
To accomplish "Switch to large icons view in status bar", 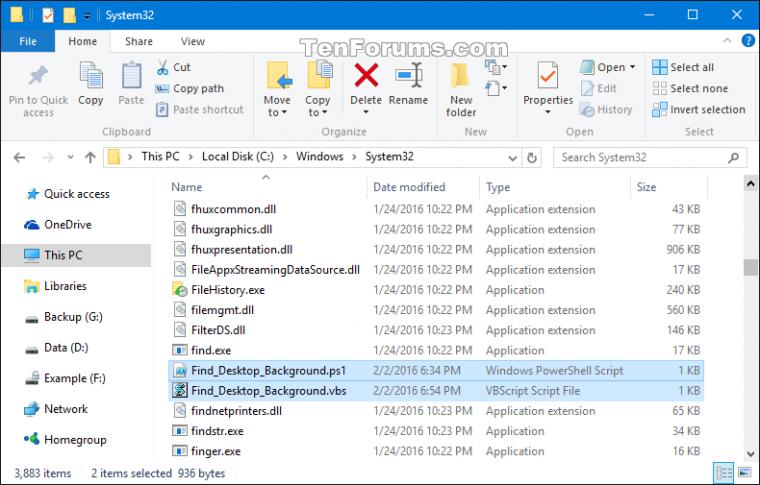I will point(744,472).
